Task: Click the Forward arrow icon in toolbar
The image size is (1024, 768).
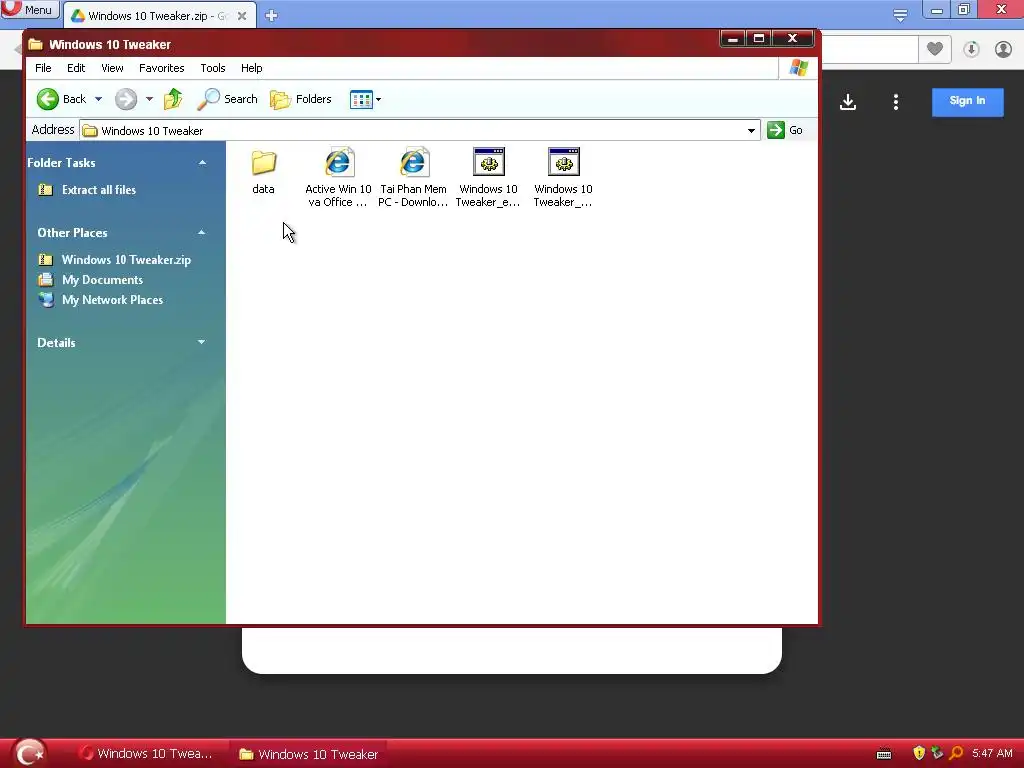Action: click(x=125, y=99)
